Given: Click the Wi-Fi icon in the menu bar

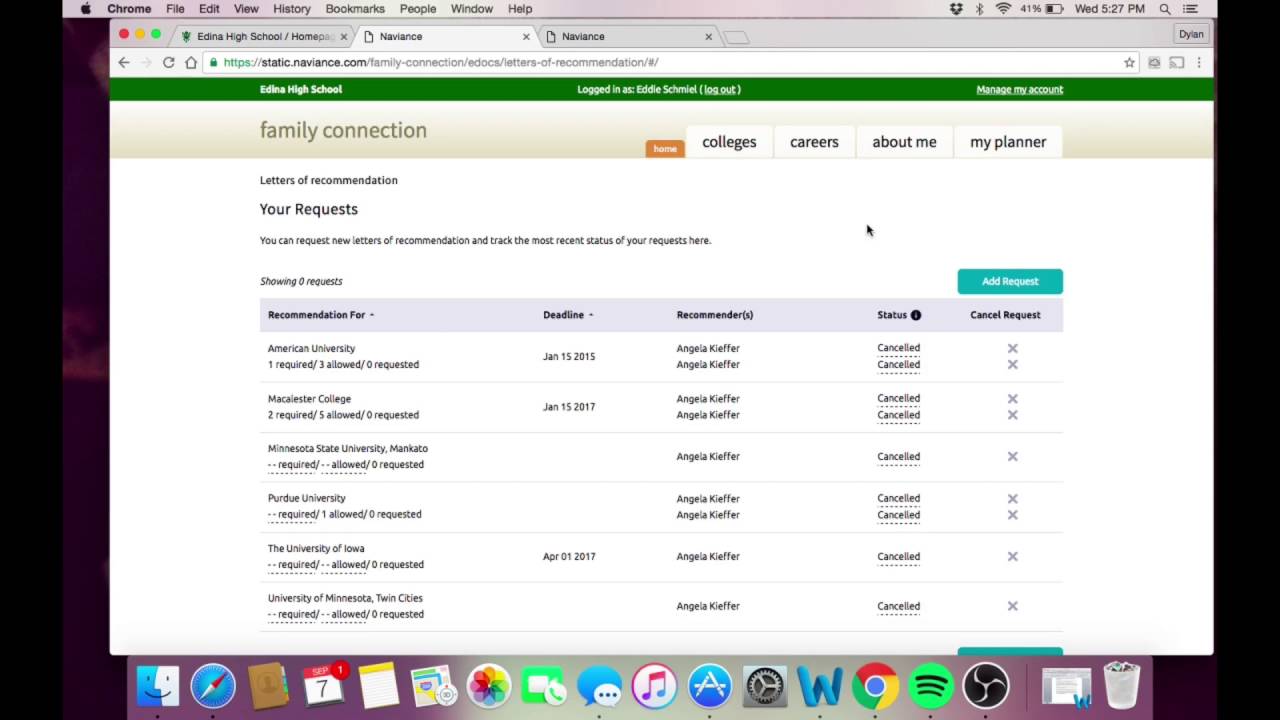Looking at the screenshot, I should coord(1003,9).
